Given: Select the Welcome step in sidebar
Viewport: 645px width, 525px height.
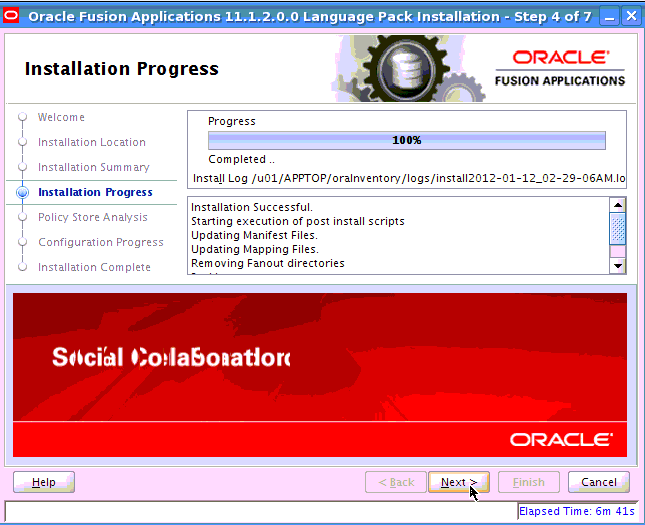Looking at the screenshot, I should coord(61,117).
